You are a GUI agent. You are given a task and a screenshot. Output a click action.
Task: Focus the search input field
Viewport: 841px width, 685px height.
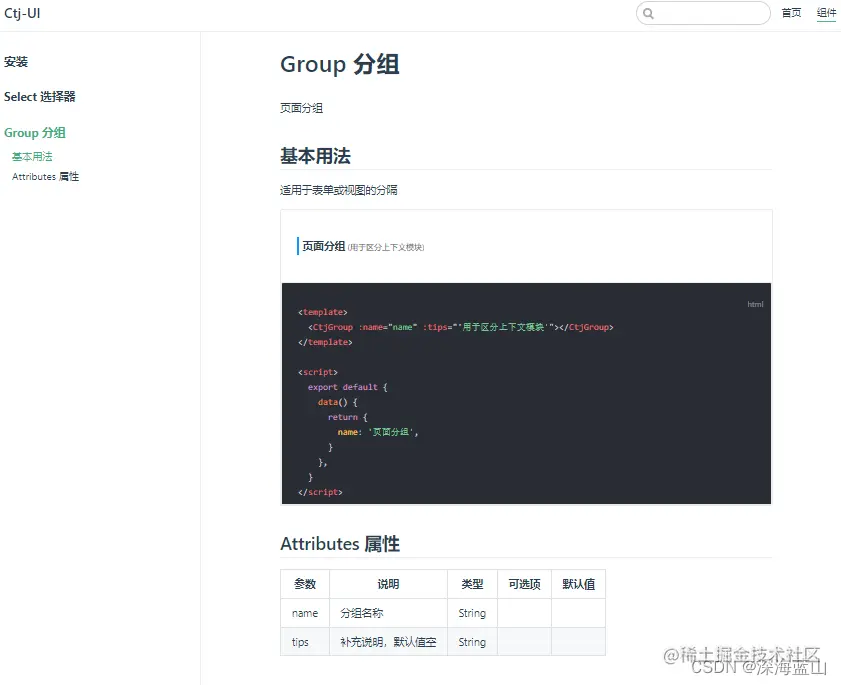coord(703,13)
